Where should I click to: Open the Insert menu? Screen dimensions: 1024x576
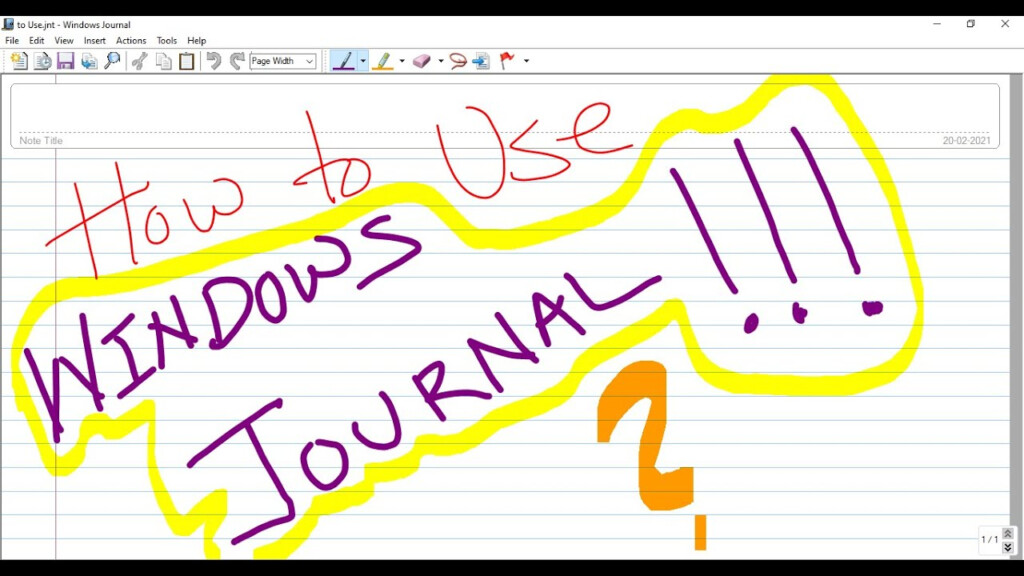pyautogui.click(x=95, y=40)
